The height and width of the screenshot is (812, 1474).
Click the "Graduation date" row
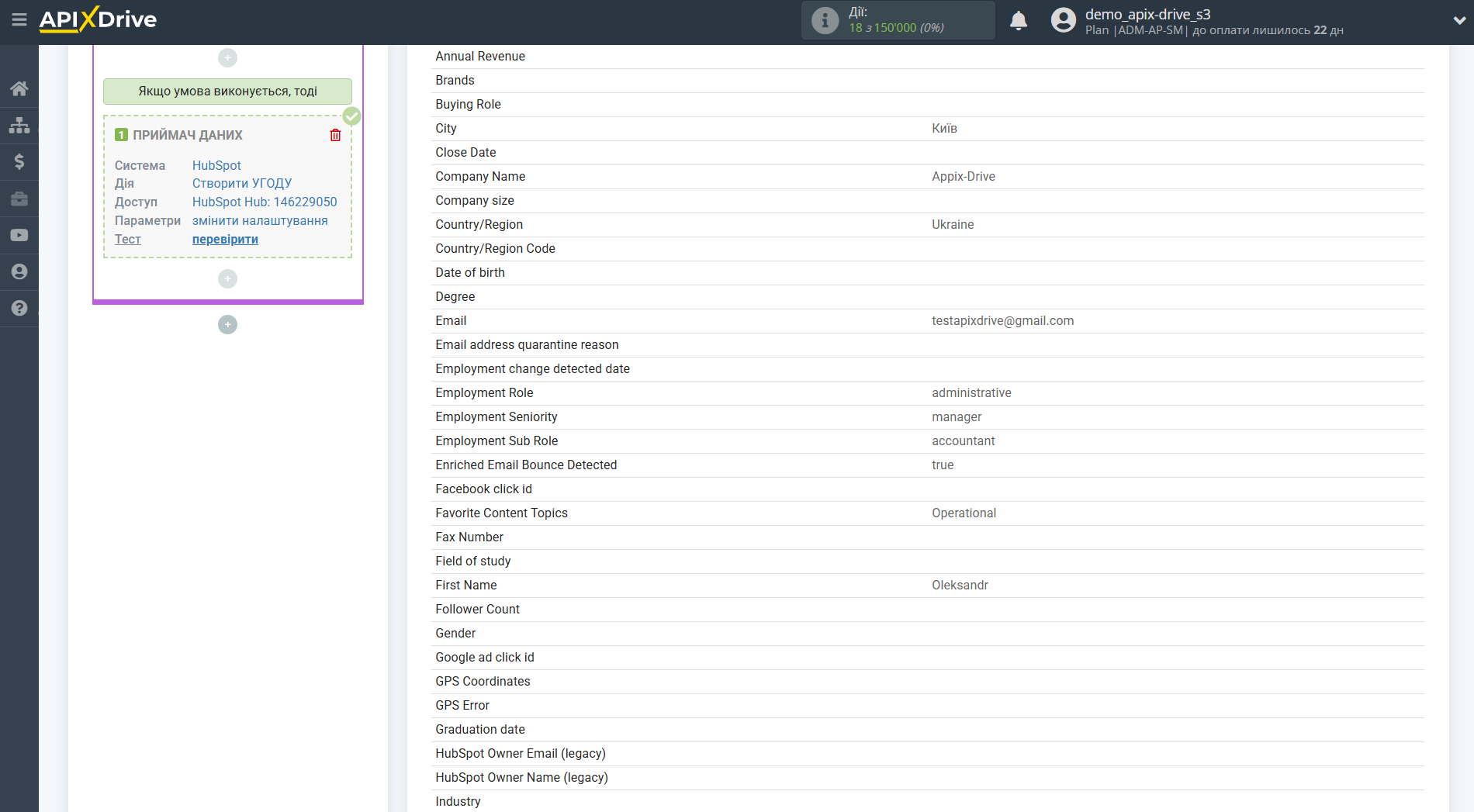point(928,729)
